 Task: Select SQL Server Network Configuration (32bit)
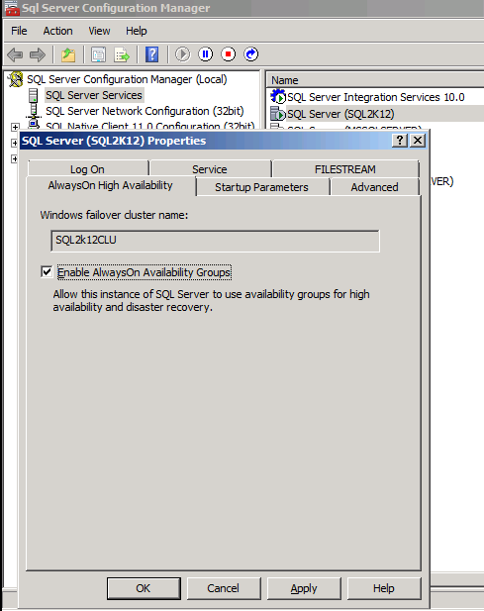[145, 111]
